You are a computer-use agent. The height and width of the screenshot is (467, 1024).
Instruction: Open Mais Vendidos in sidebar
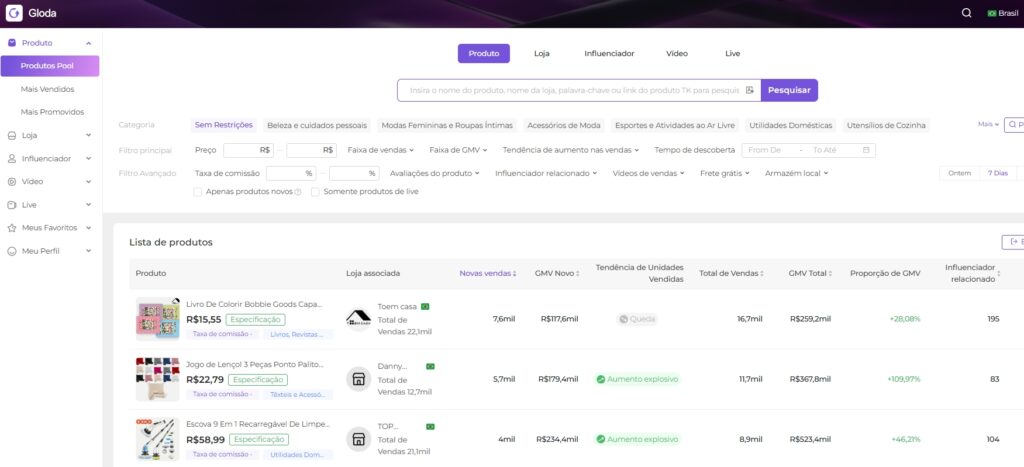click(48, 89)
